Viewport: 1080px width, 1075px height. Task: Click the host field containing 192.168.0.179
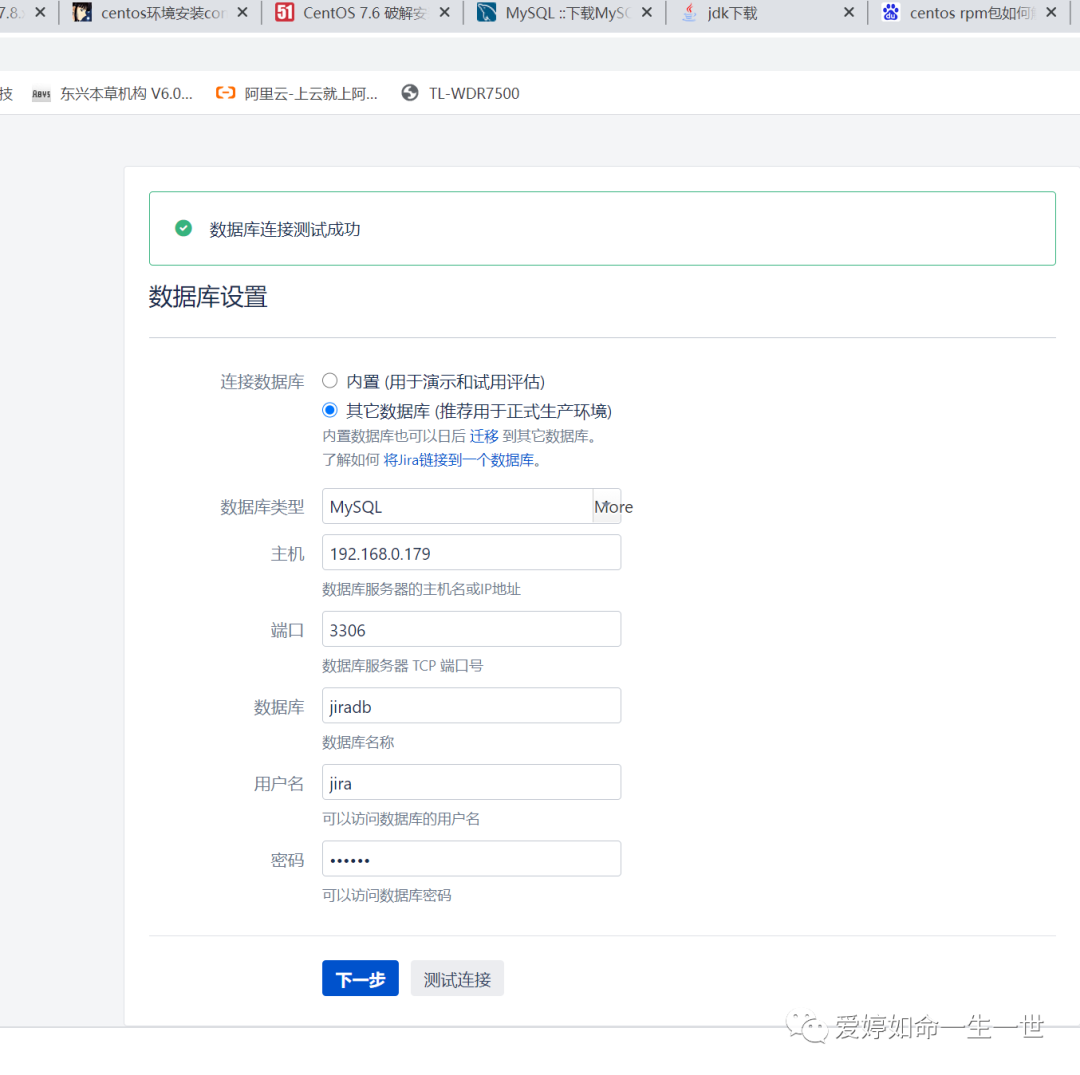point(471,552)
